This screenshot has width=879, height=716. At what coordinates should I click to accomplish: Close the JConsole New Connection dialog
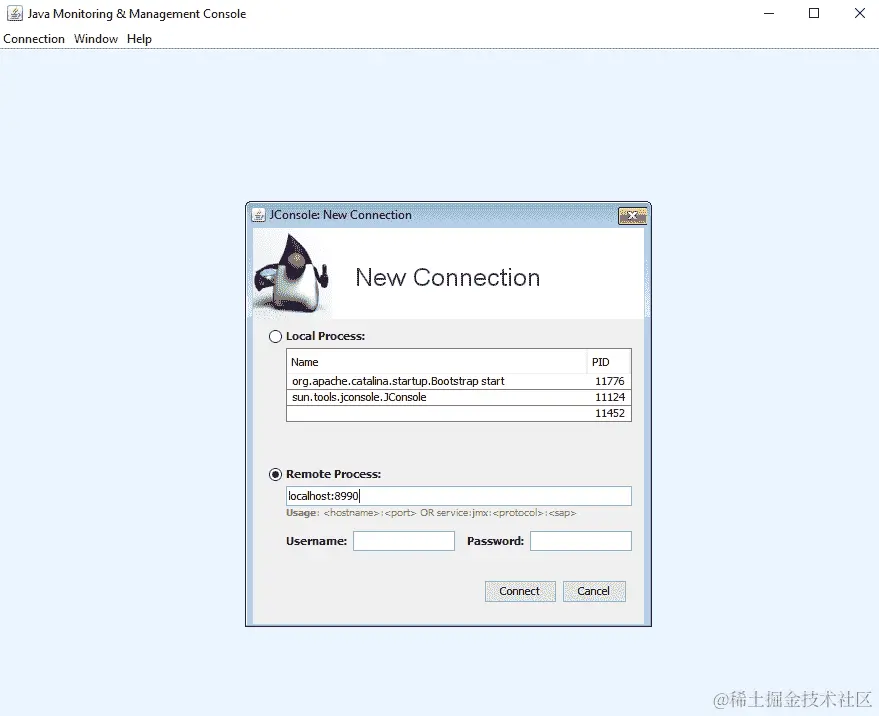[x=632, y=216]
